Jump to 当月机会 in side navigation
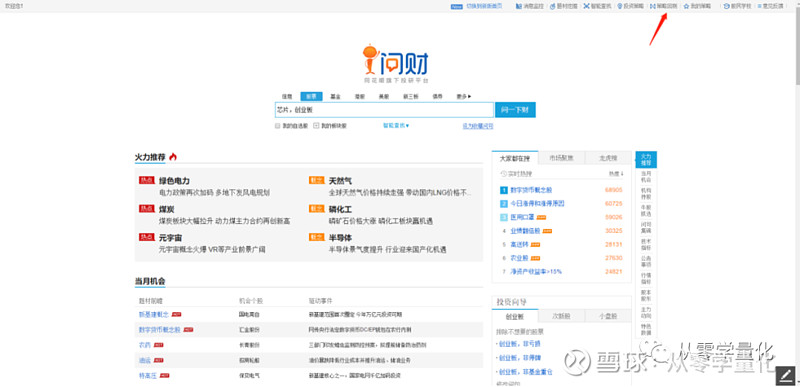Viewport: 800px width, 387px height. click(646, 177)
